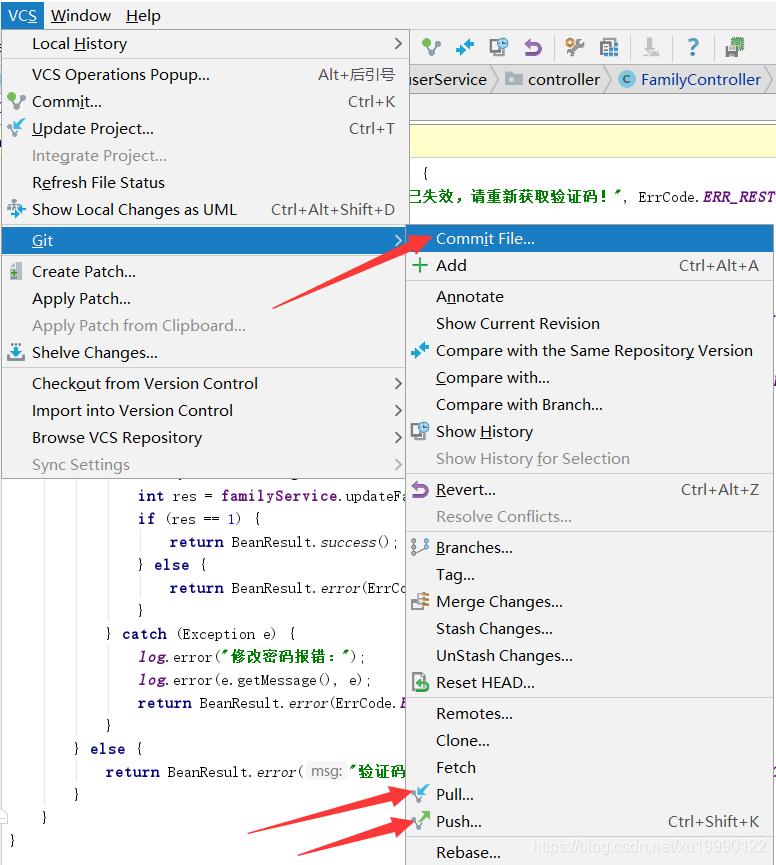Image resolution: width=776 pixels, height=865 pixels.
Task: Click the Pull arrow icon
Action: [x=420, y=793]
